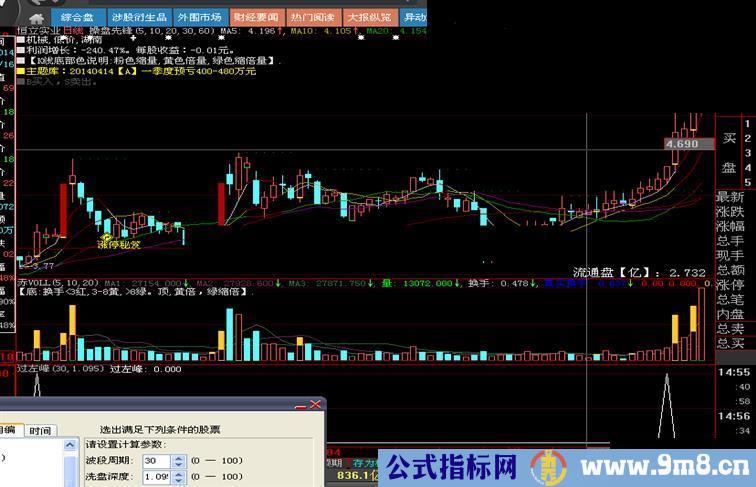Decrease 波段周期 value with down arrow
The height and width of the screenshot is (487, 756).
point(178,464)
